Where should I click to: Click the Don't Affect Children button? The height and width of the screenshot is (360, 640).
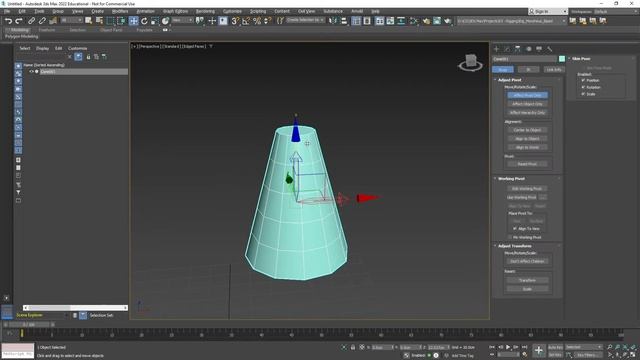[527, 261]
